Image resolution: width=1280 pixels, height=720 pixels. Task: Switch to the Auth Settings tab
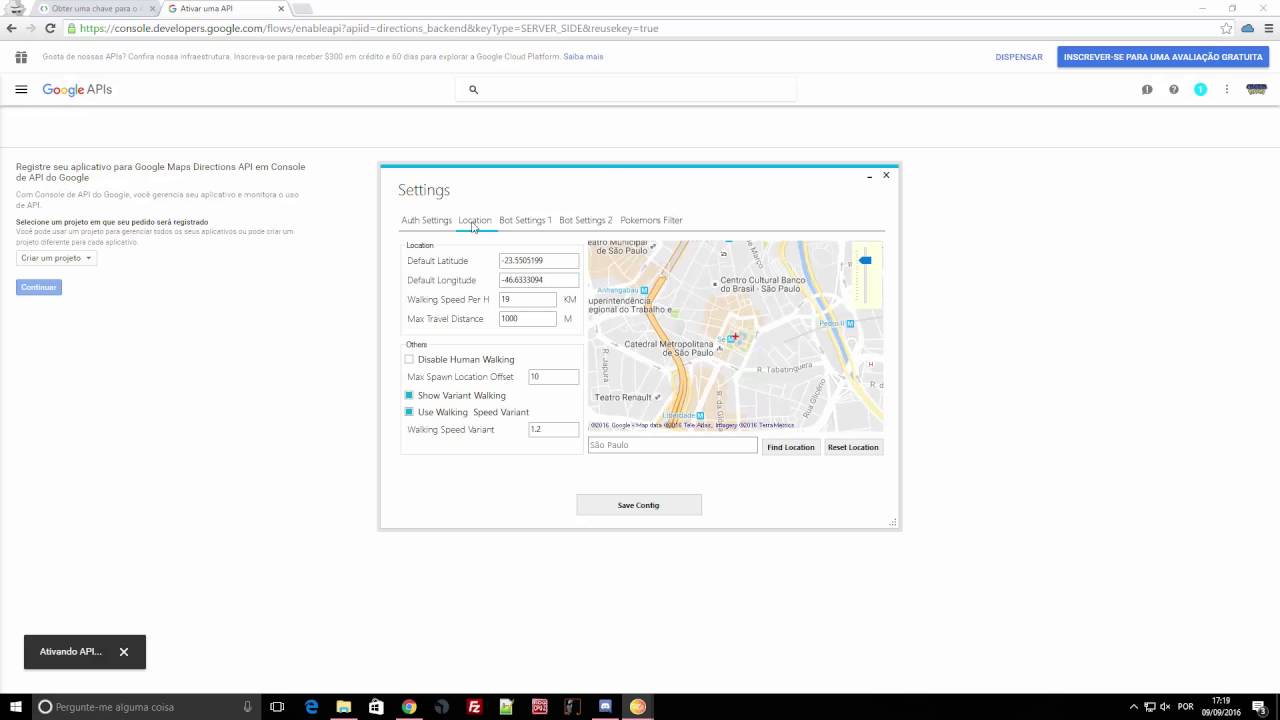426,220
